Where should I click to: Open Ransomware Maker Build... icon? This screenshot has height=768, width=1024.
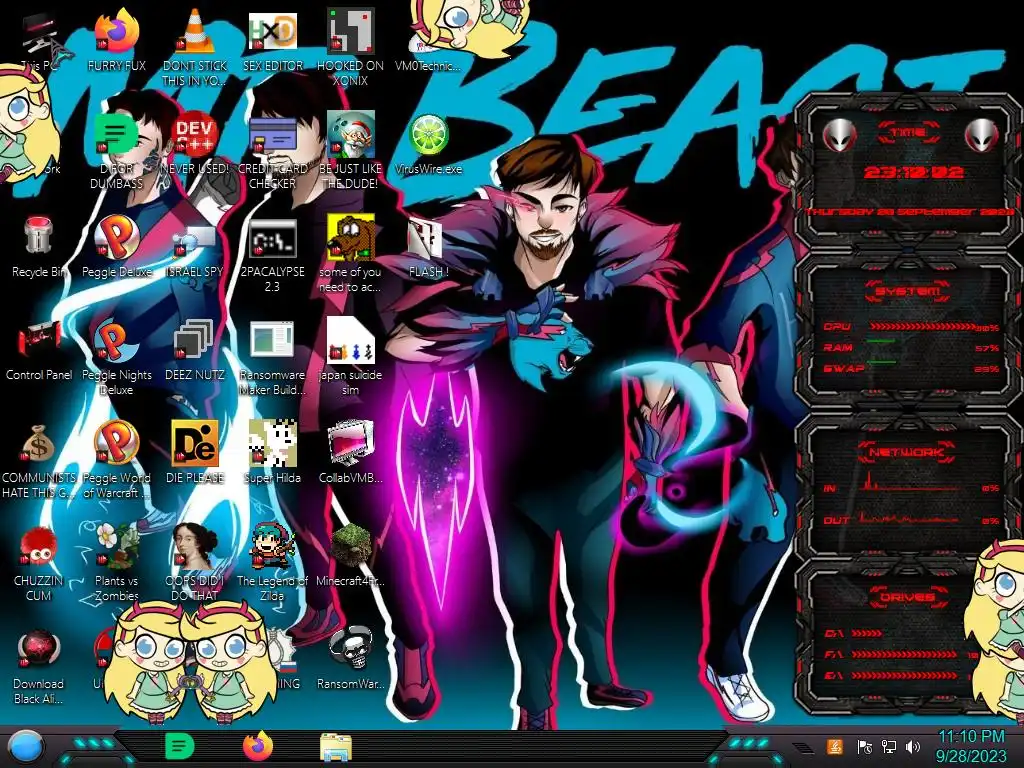point(272,340)
